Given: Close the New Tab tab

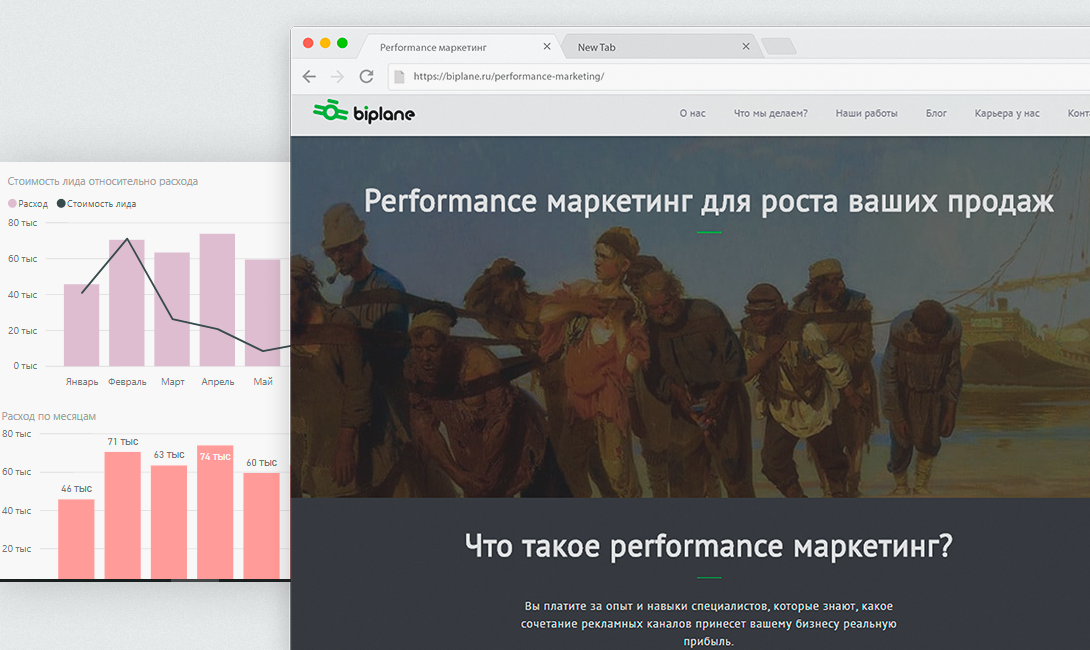Looking at the screenshot, I should tap(746, 47).
